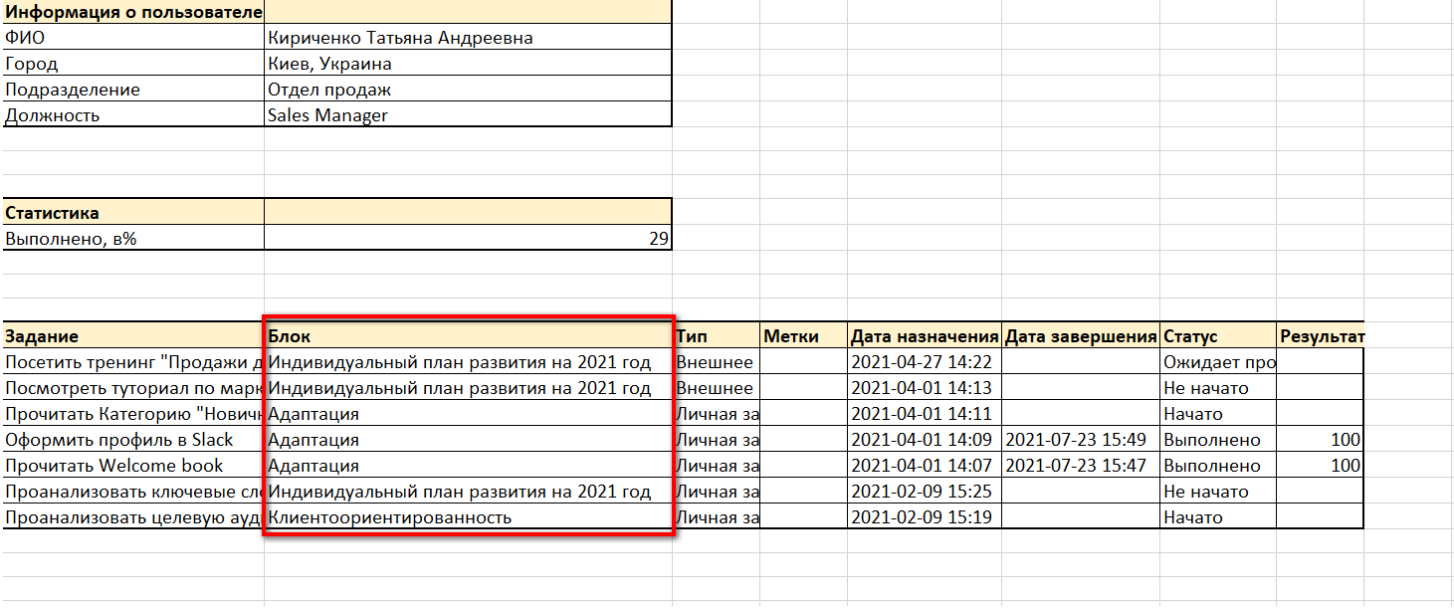Click the 'Должность' label cell
The height and width of the screenshot is (609, 1454).
(x=133, y=114)
